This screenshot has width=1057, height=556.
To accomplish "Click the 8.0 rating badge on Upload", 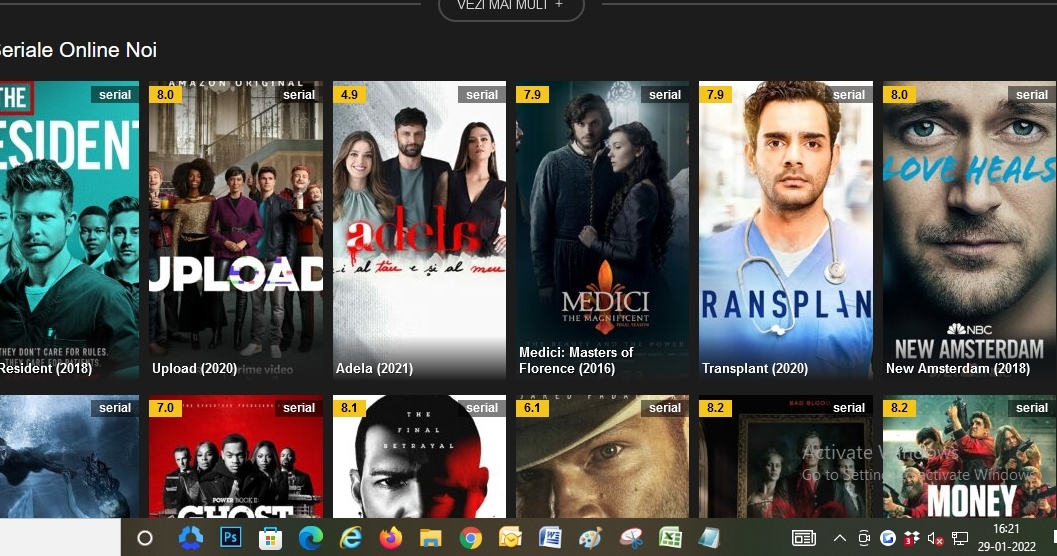I will 166,94.
